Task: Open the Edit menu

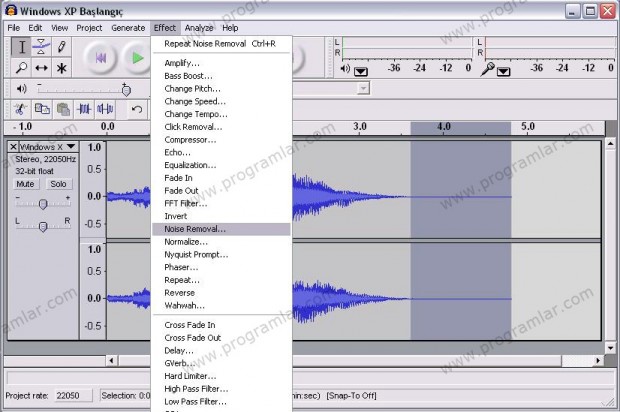Action: coord(35,28)
